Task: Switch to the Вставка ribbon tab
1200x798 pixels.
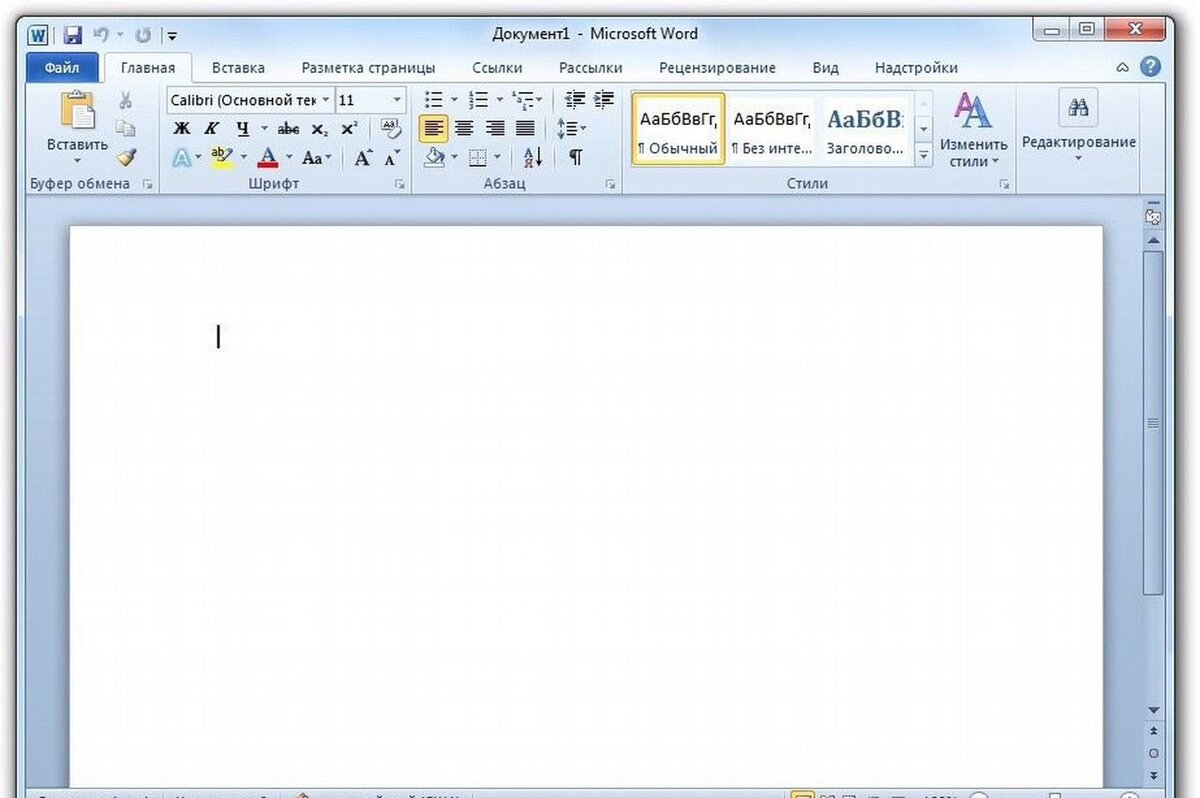Action: (238, 68)
